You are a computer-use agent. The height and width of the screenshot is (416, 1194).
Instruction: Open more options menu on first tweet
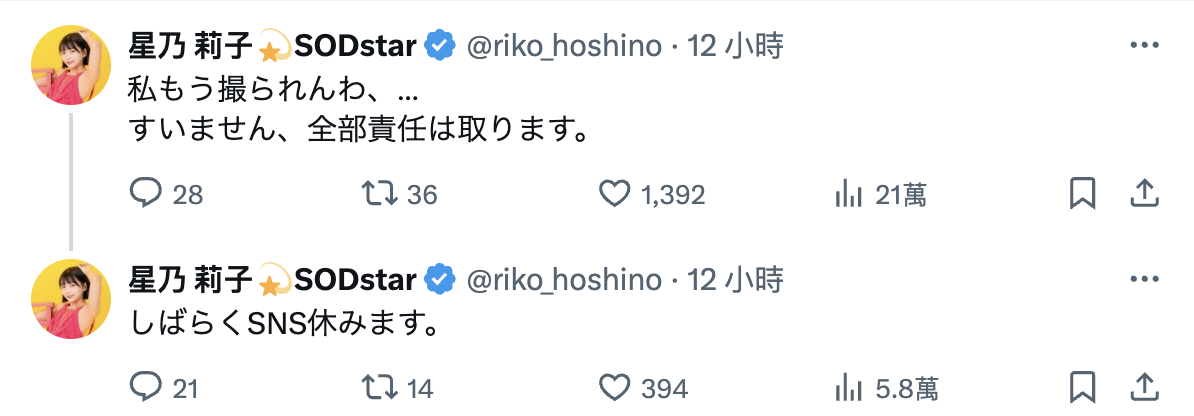tap(1143, 45)
